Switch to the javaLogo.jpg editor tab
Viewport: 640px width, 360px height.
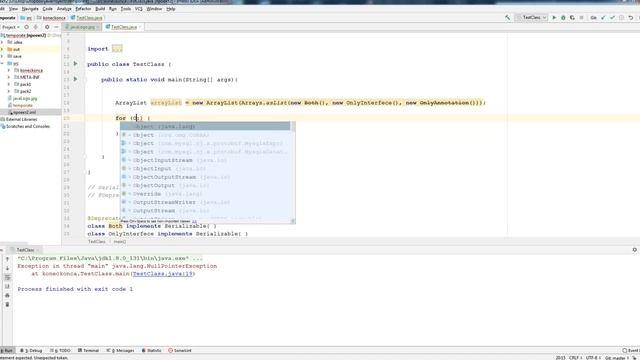coord(82,27)
